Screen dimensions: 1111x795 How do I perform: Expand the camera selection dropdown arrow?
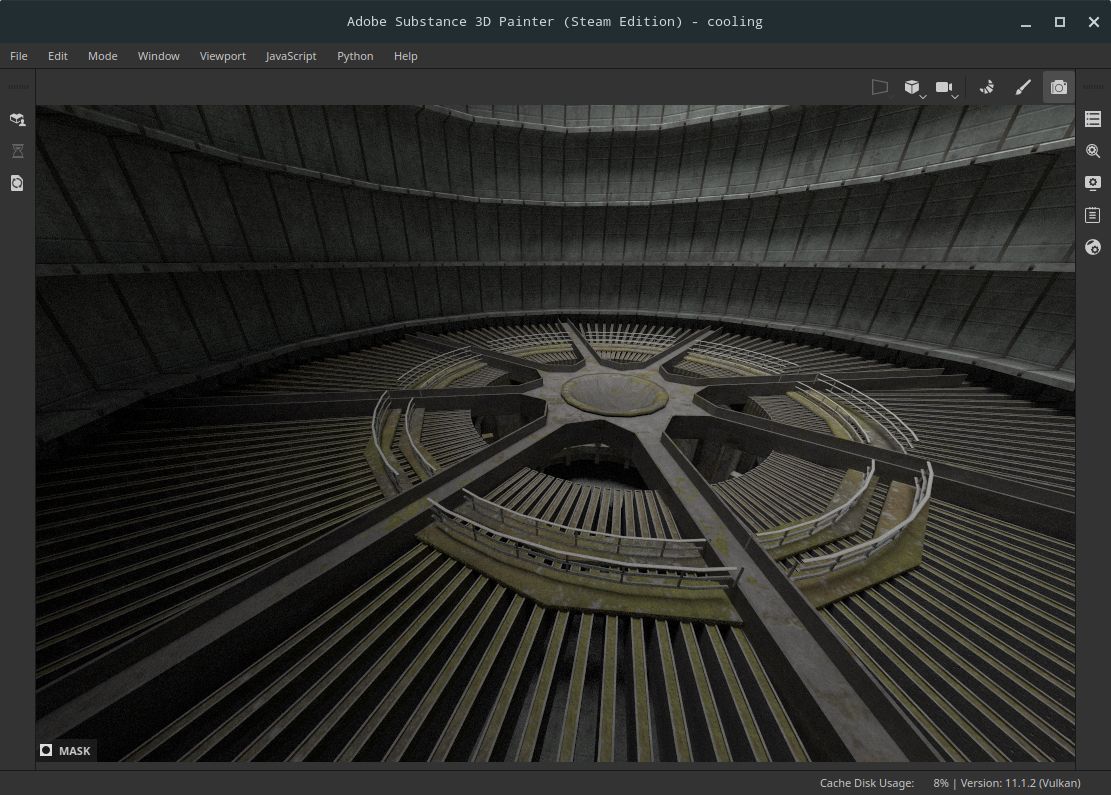(x=954, y=96)
